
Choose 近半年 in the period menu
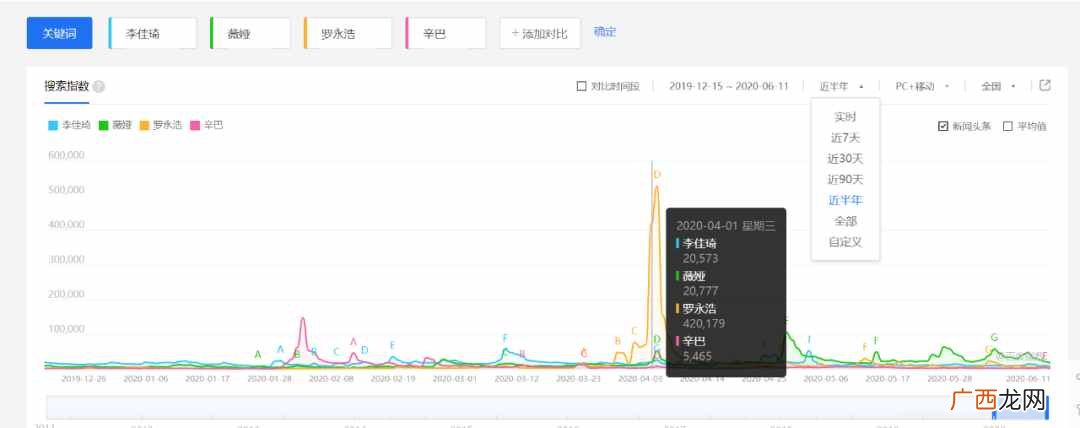845,201
